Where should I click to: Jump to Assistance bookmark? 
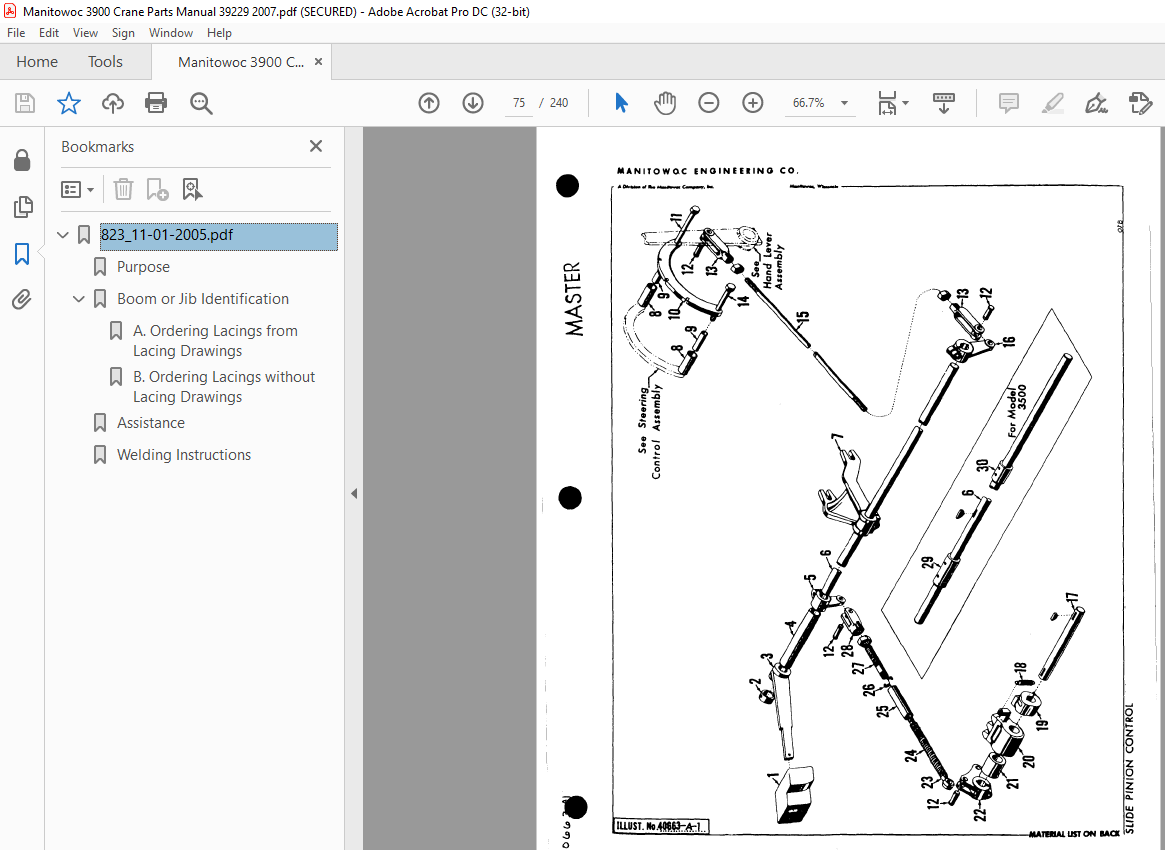point(151,423)
